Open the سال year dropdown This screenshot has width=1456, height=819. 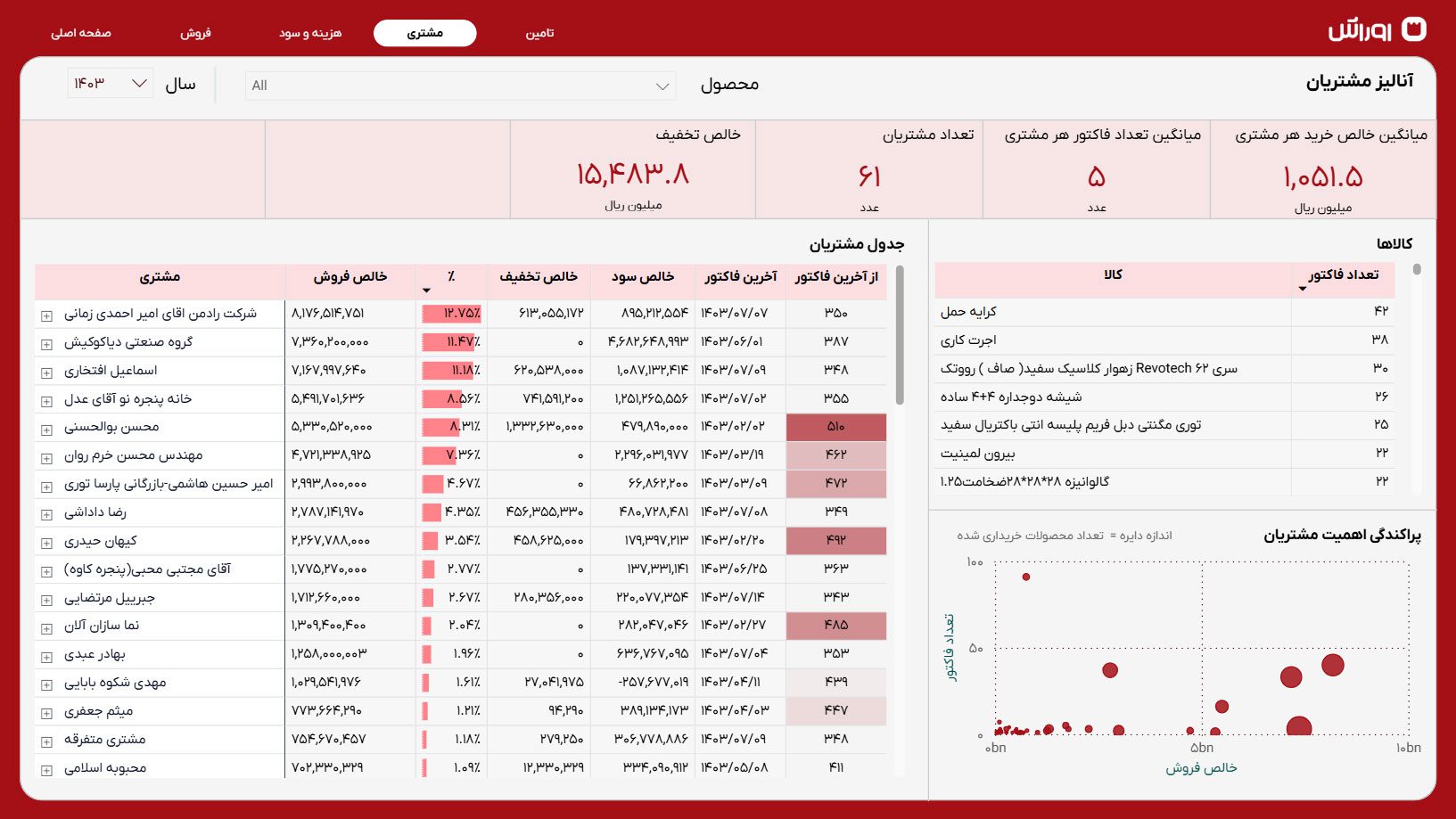(111, 84)
